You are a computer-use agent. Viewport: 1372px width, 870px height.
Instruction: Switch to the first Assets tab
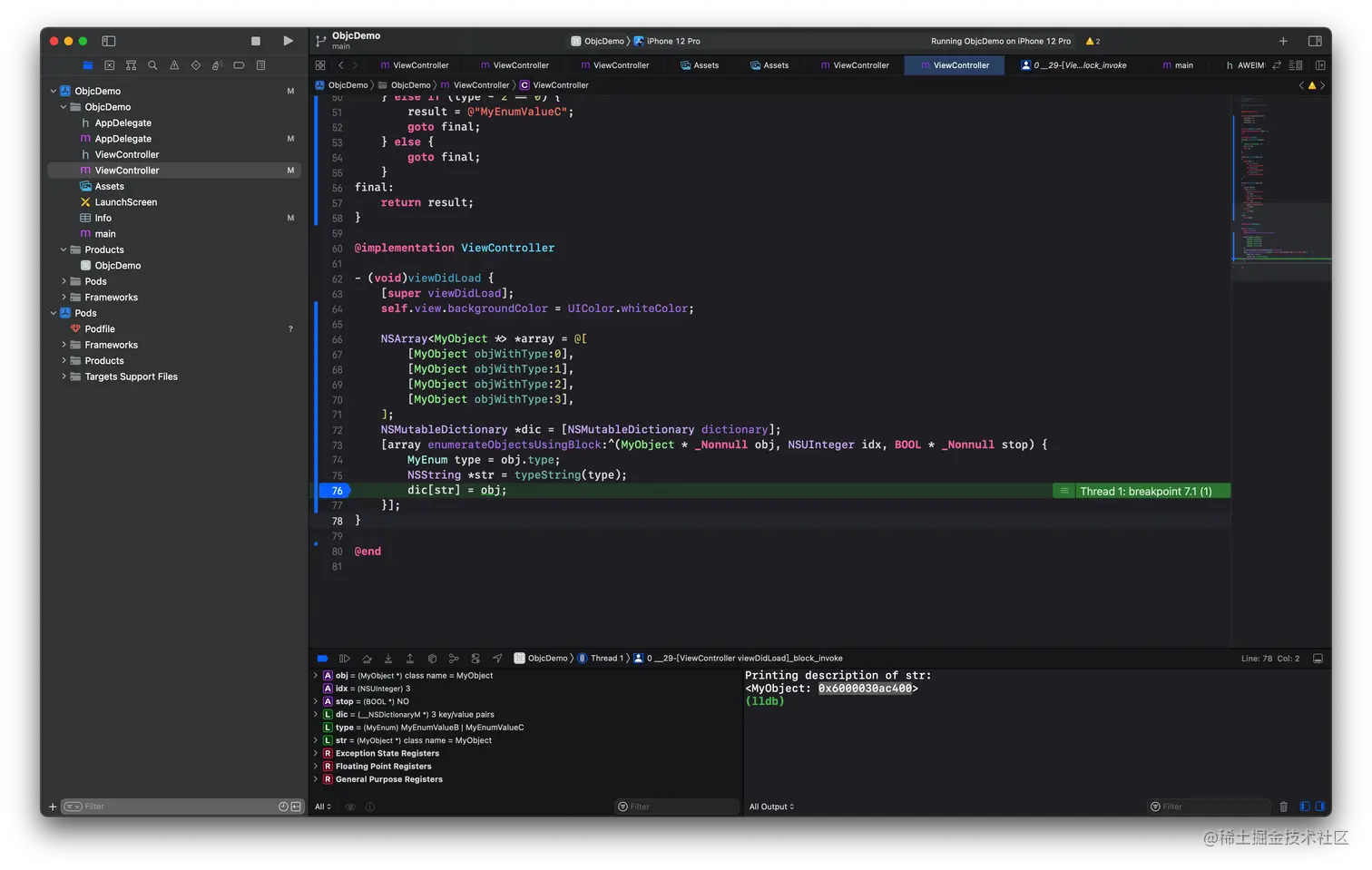point(699,65)
